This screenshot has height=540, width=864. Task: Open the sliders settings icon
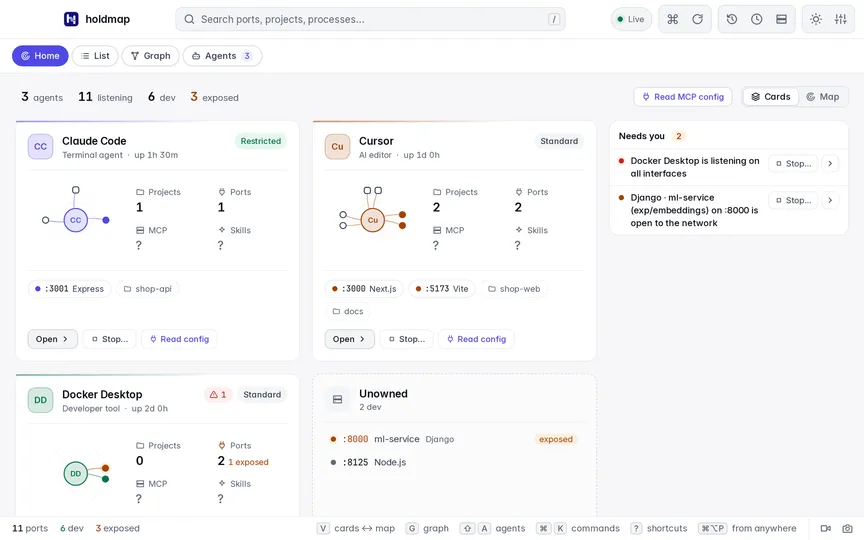pos(841,19)
